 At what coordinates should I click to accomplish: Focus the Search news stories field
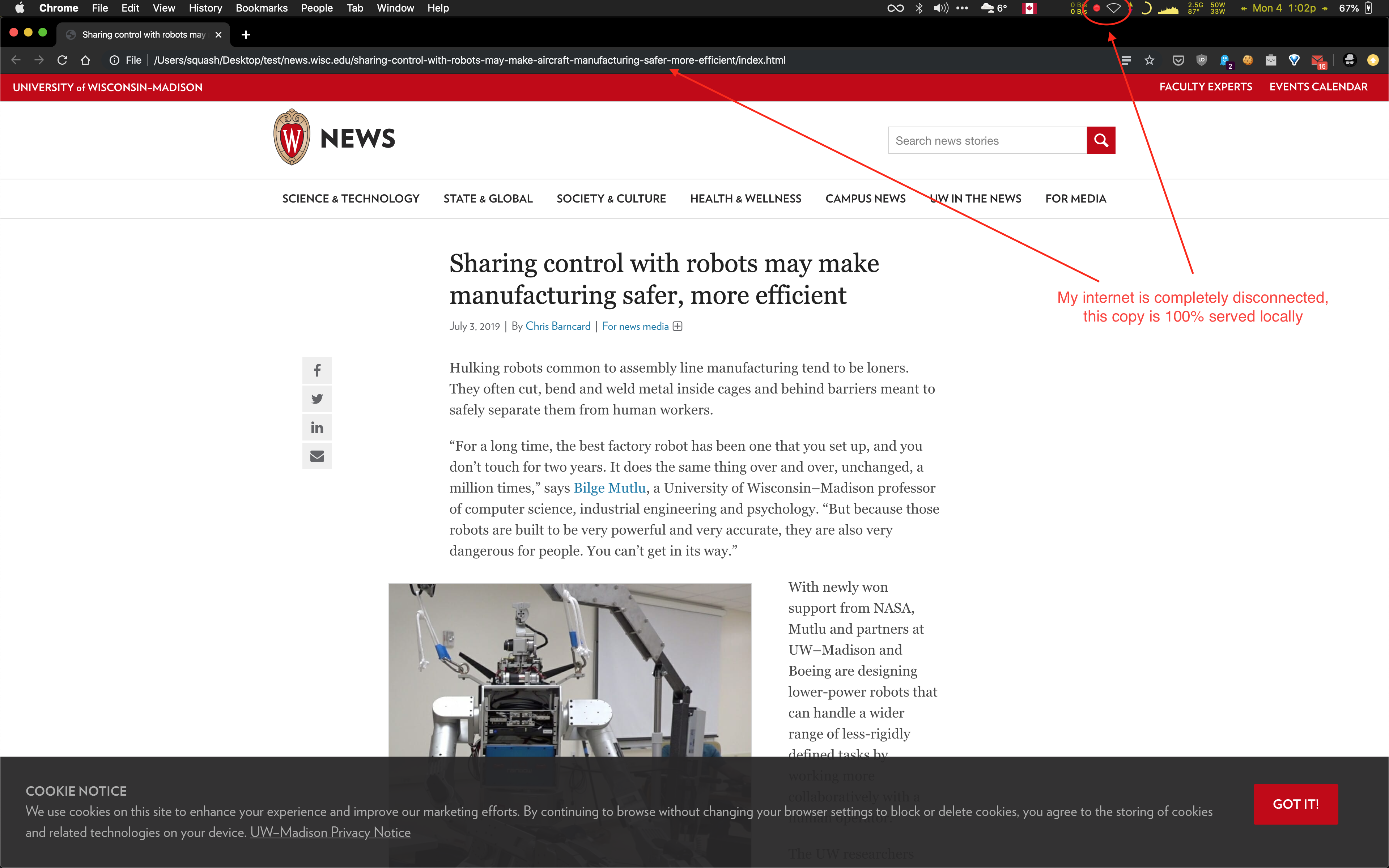coord(987,140)
